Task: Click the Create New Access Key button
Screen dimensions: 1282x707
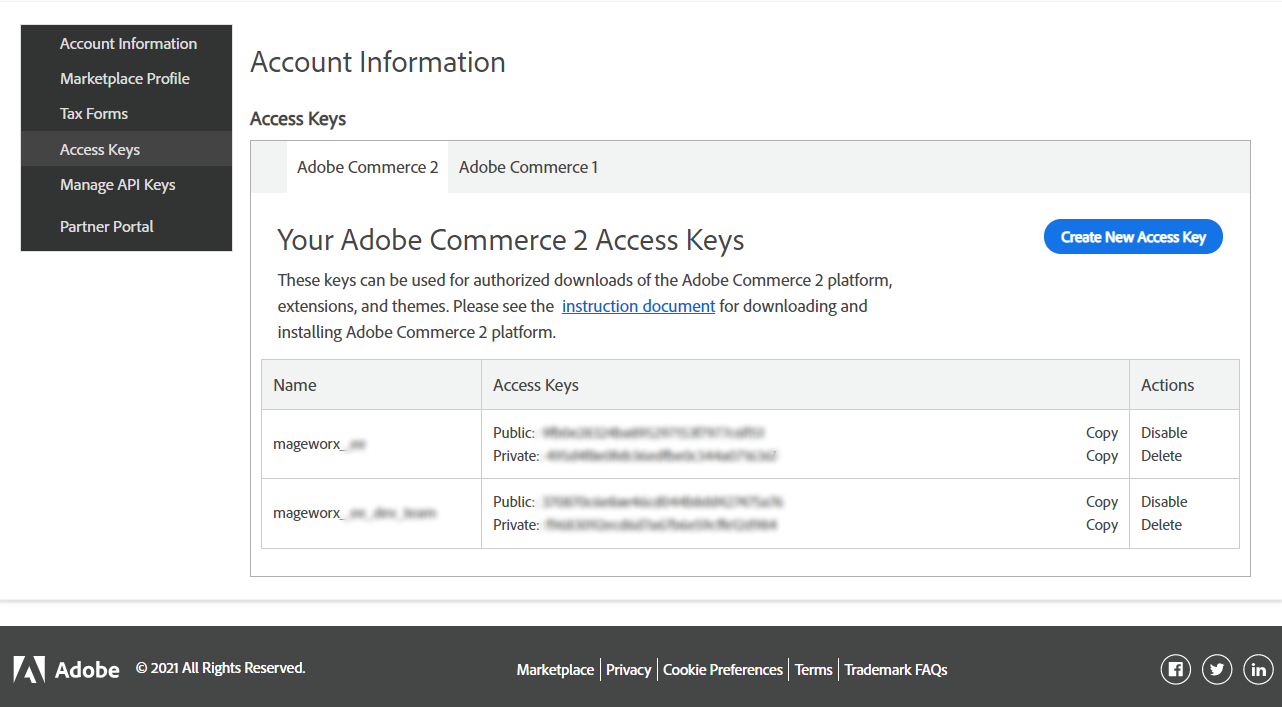Action: [x=1133, y=236]
